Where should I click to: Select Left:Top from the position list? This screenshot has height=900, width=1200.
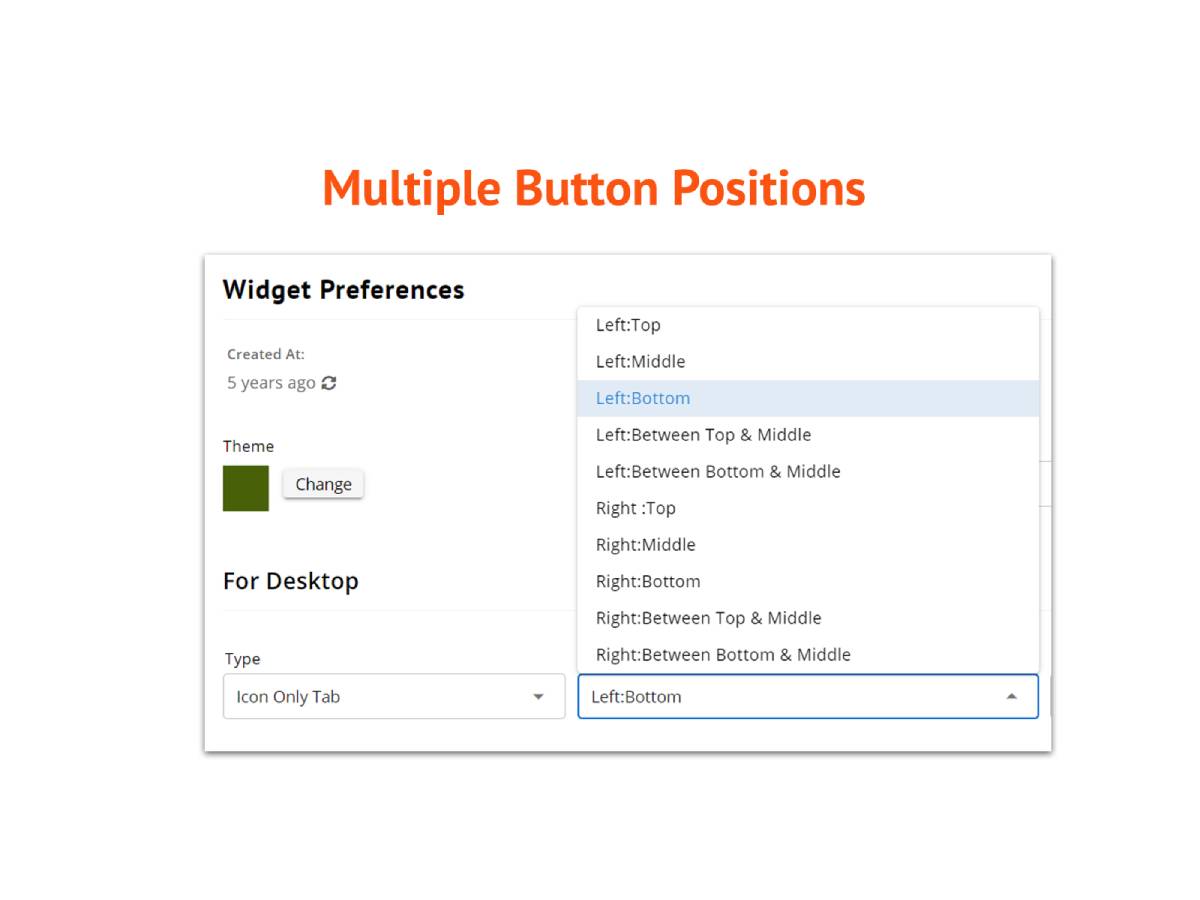808,325
